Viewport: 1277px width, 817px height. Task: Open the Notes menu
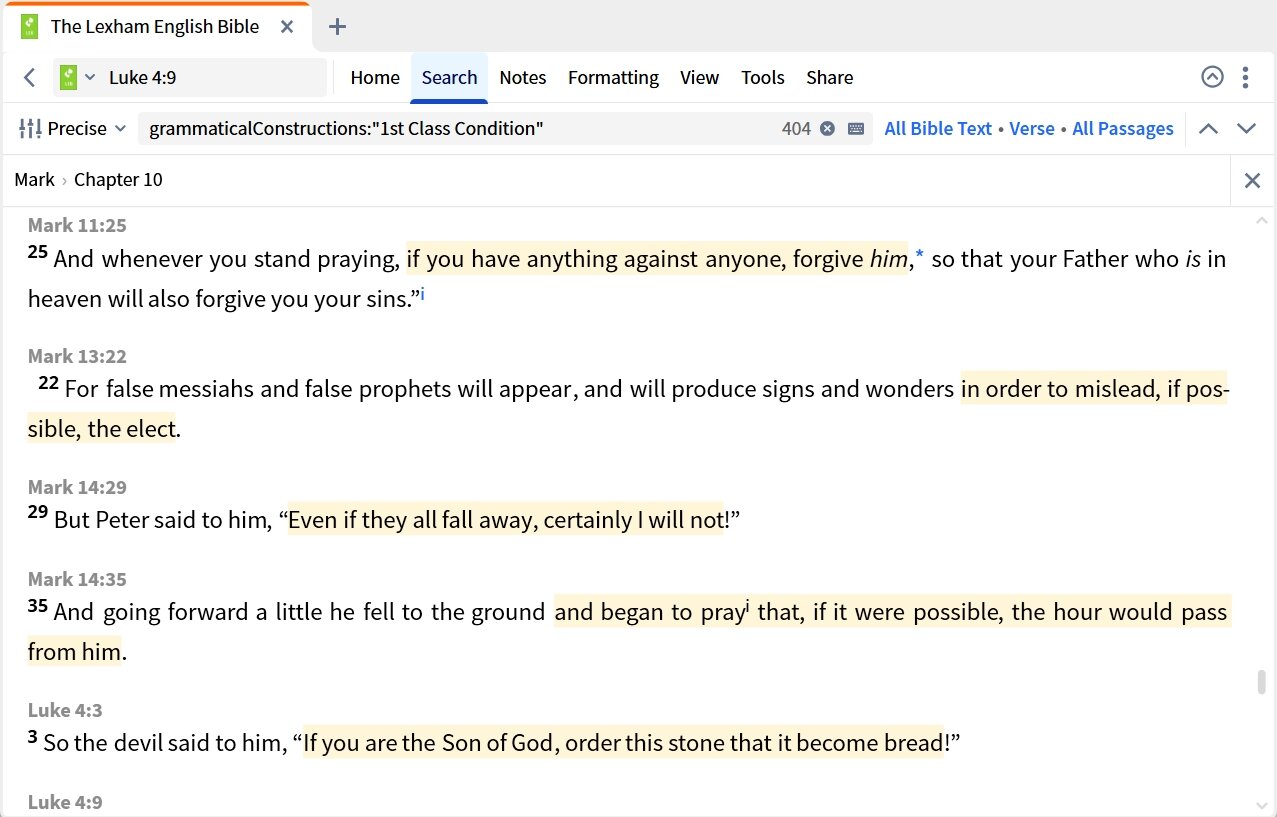[x=523, y=77]
